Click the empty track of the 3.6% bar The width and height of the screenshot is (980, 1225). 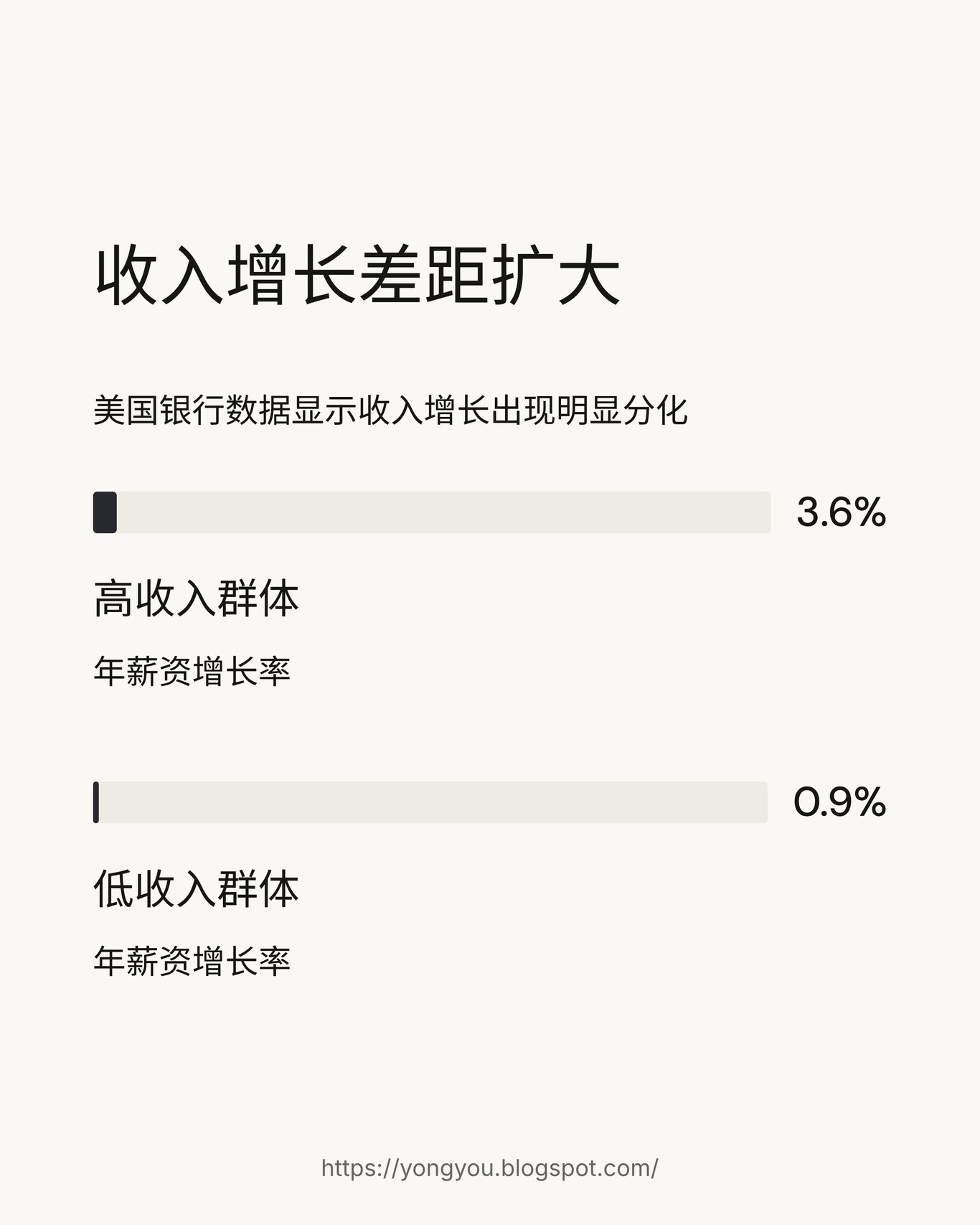(x=444, y=512)
